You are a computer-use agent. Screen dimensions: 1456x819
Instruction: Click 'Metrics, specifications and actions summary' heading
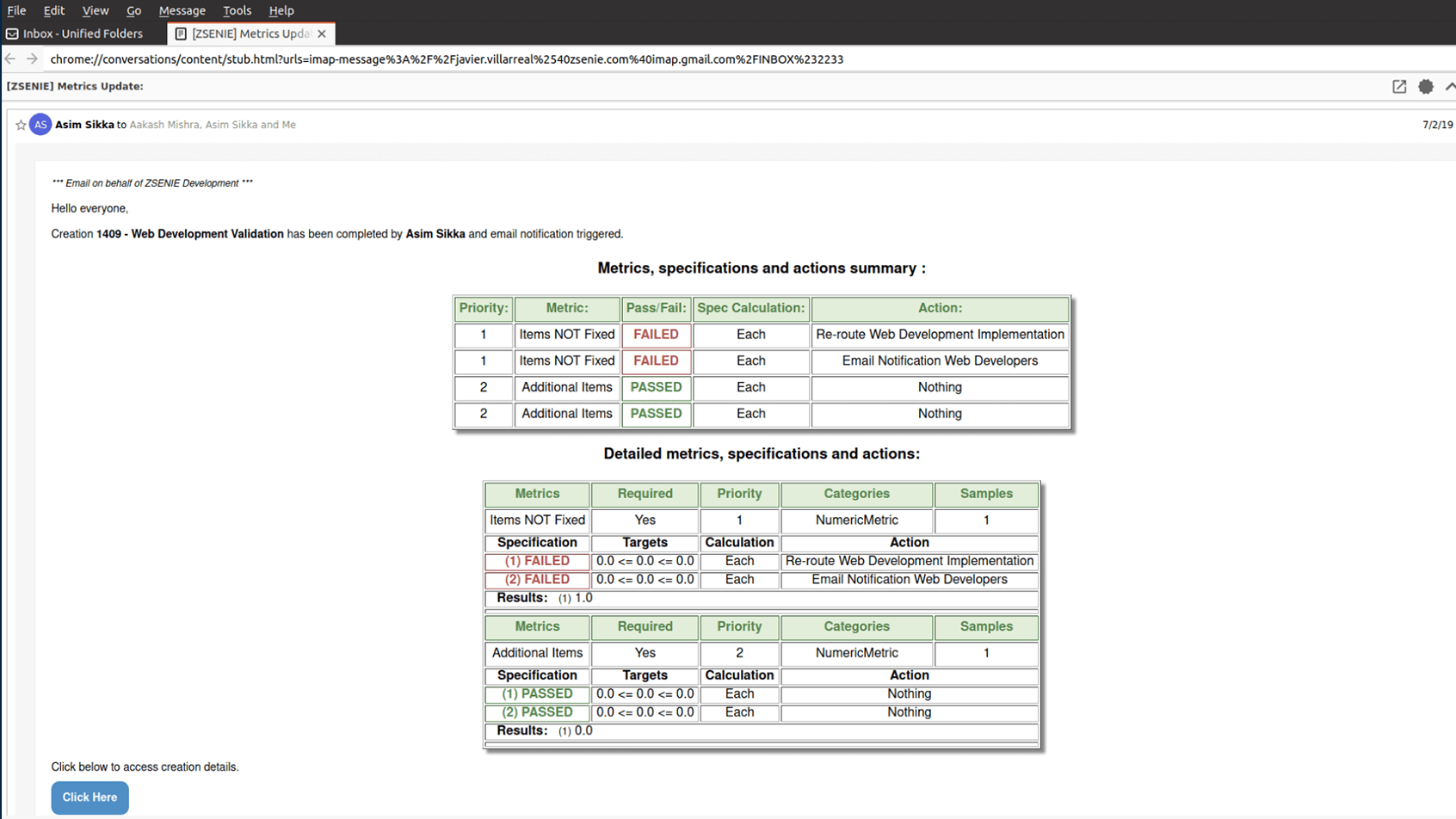(x=762, y=268)
